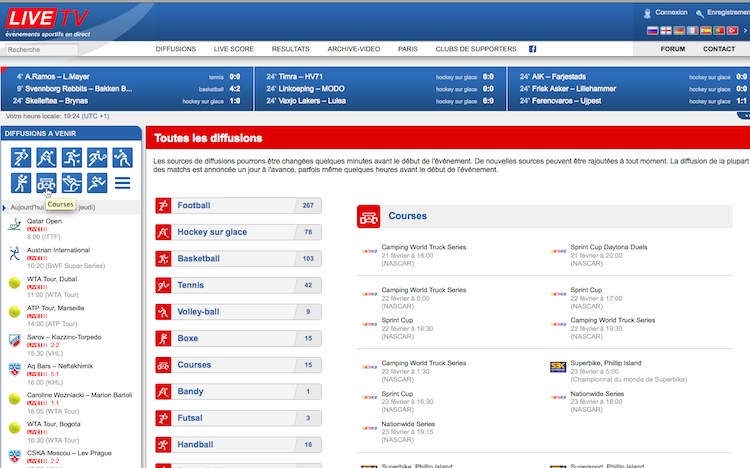Select the ice hockey sport filter icon
The width and height of the screenshot is (750, 468).
[x=46, y=157]
